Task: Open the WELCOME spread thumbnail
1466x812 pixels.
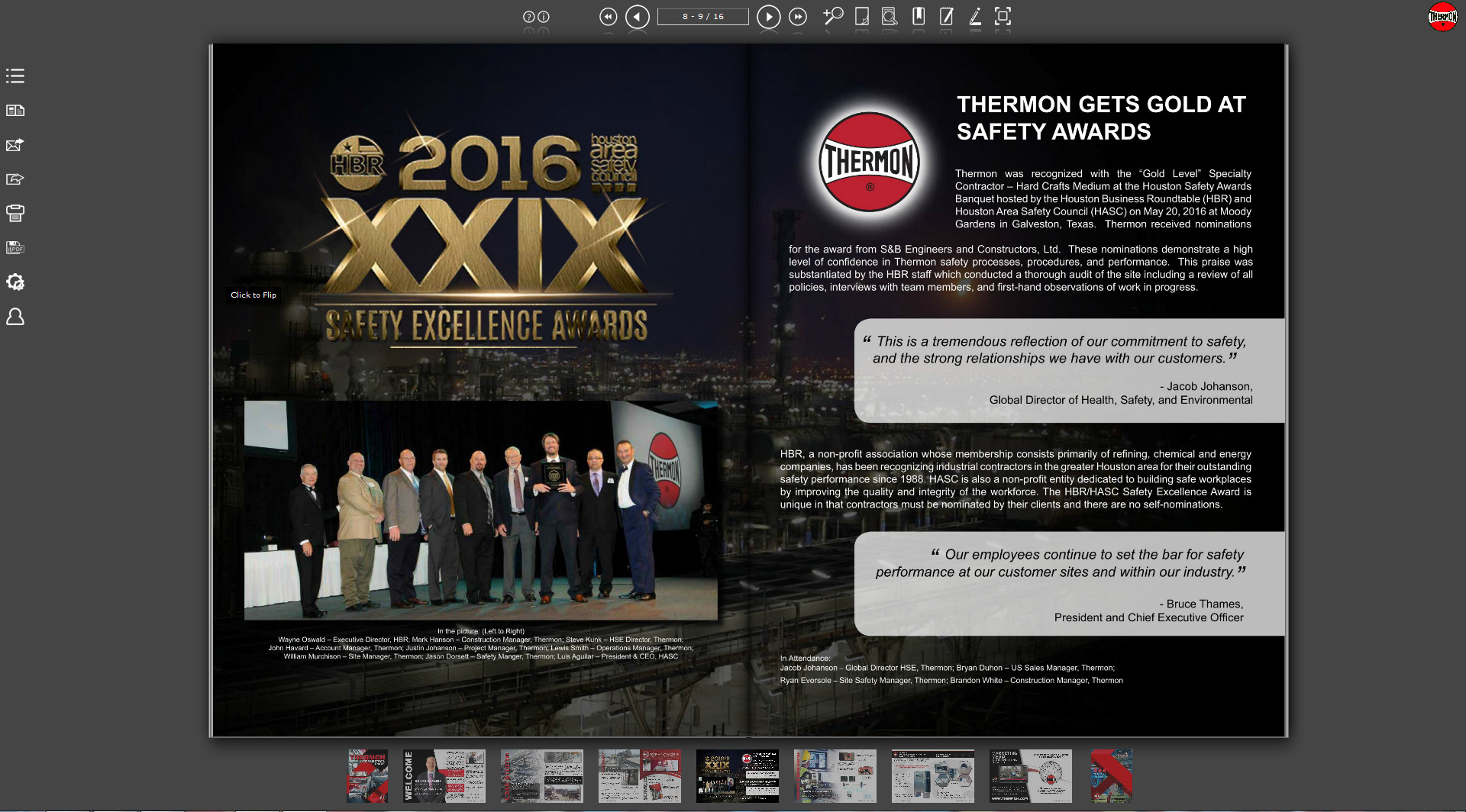Action: click(x=444, y=776)
